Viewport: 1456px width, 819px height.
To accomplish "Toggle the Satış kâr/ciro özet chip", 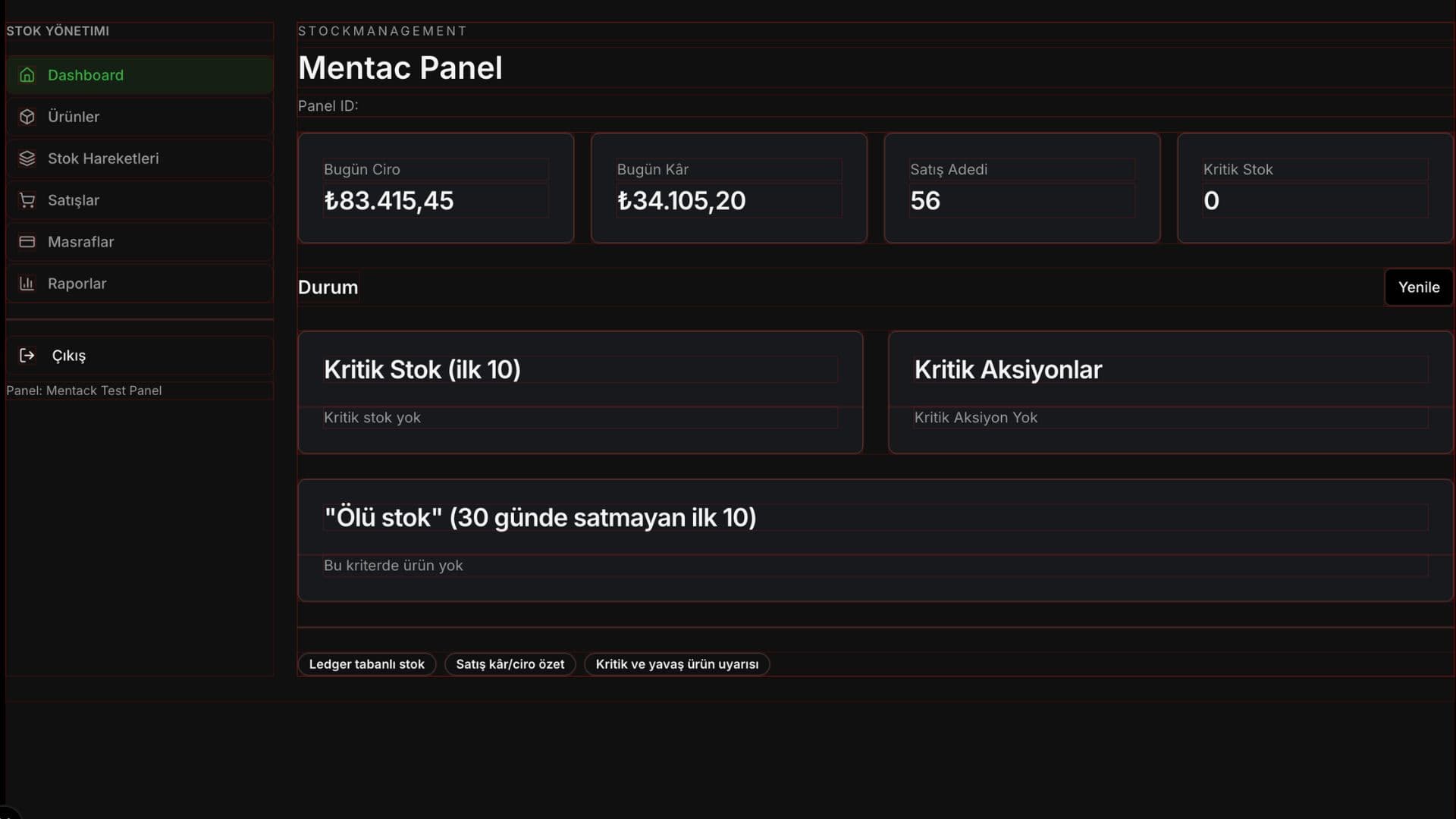I will (510, 664).
